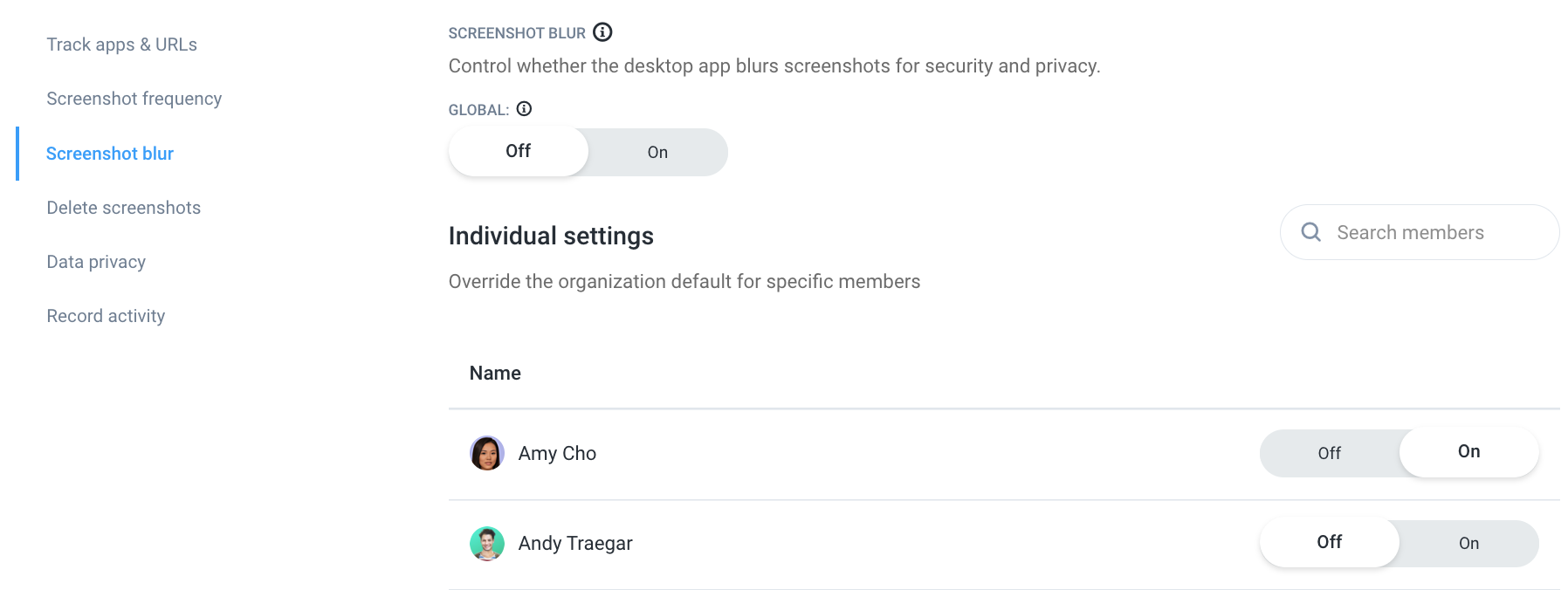Toggle Amy Cho's blur setting to On
The width and height of the screenshot is (1568, 590).
point(1468,452)
